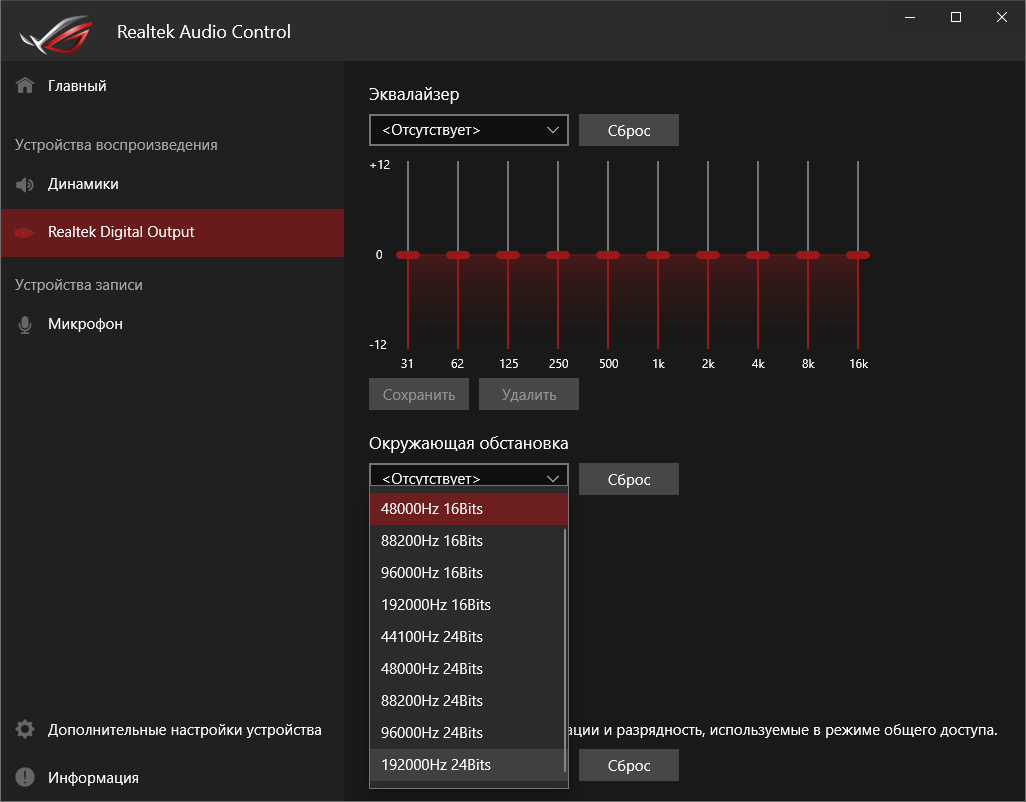Select Динамики playback device
This screenshot has height=802, width=1026.
[172, 184]
